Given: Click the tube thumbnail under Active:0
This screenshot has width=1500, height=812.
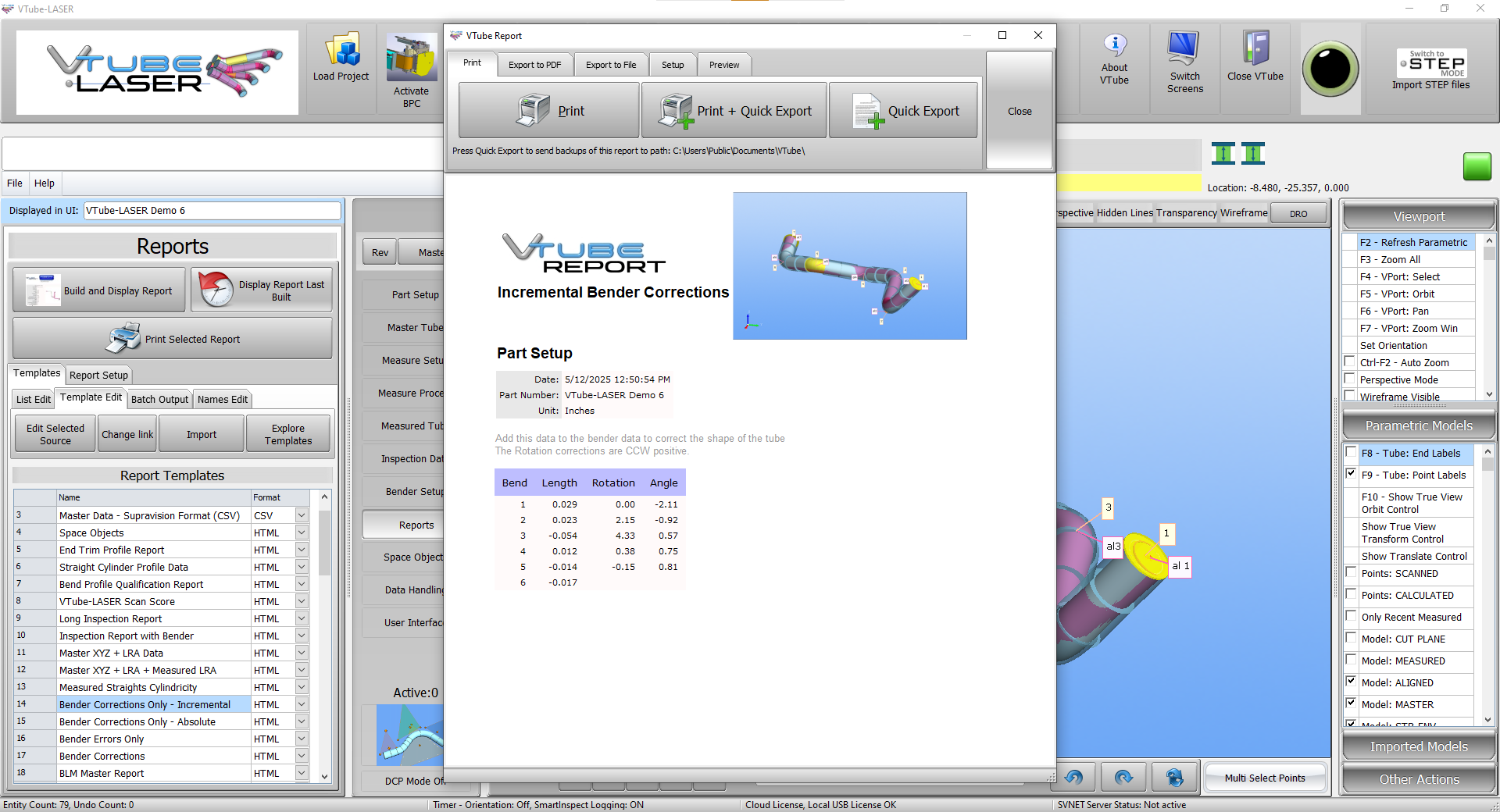Looking at the screenshot, I should click(409, 735).
